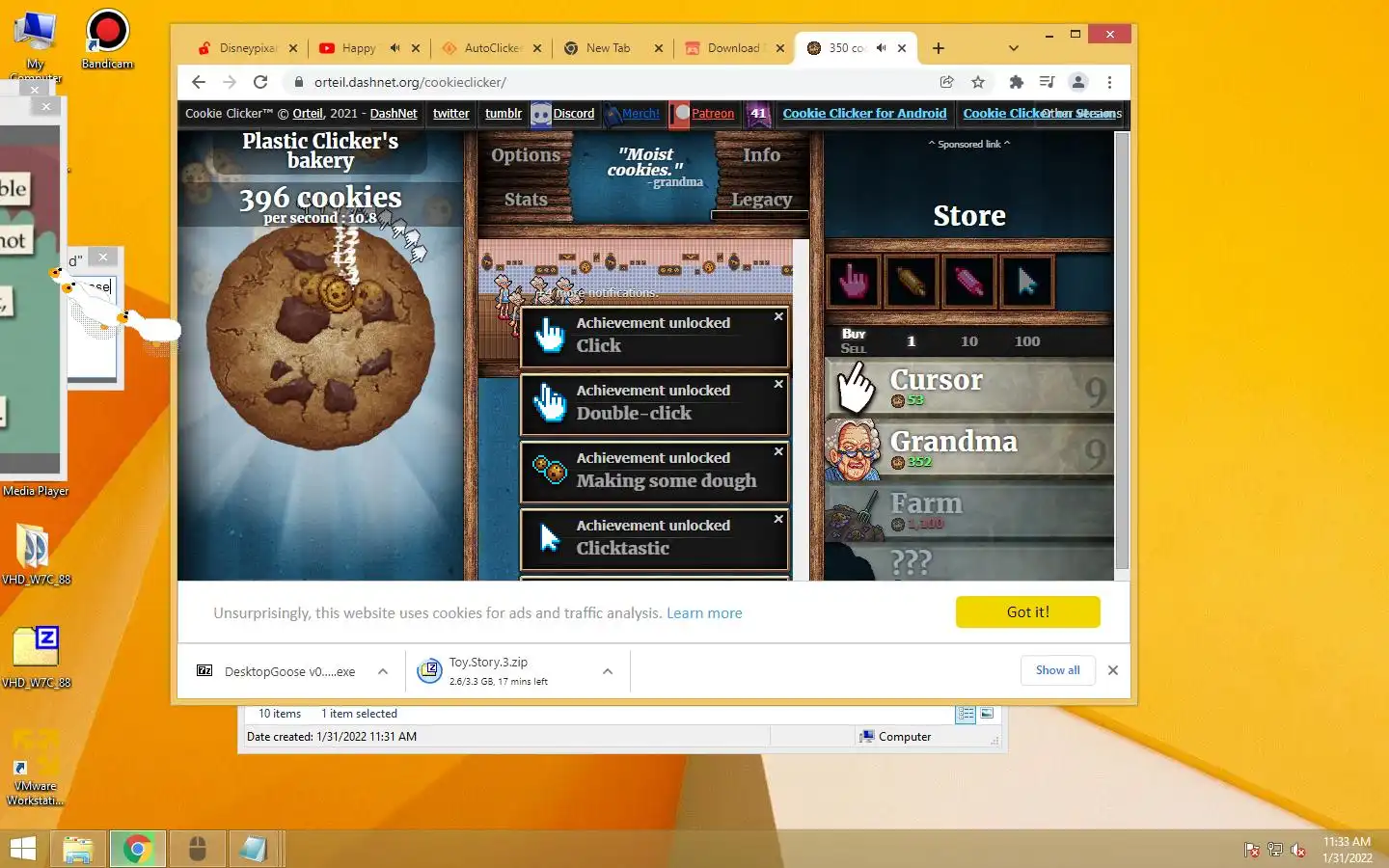Buy the pink rolling pin upgrade
This screenshot has height=868, width=1389.
tap(968, 282)
